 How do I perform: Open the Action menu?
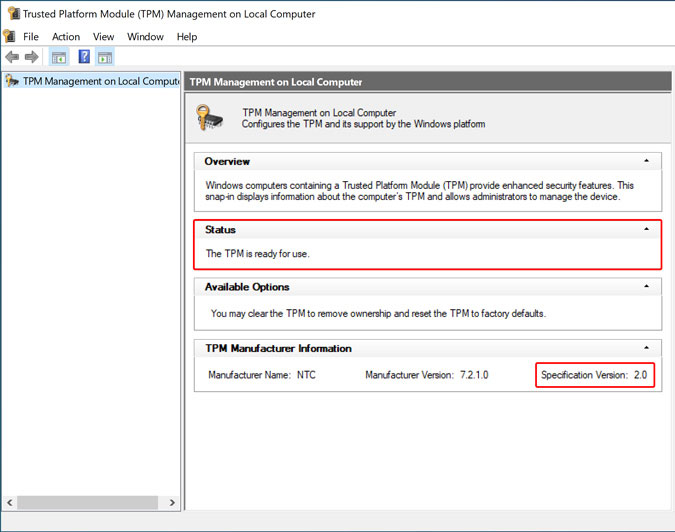(66, 37)
